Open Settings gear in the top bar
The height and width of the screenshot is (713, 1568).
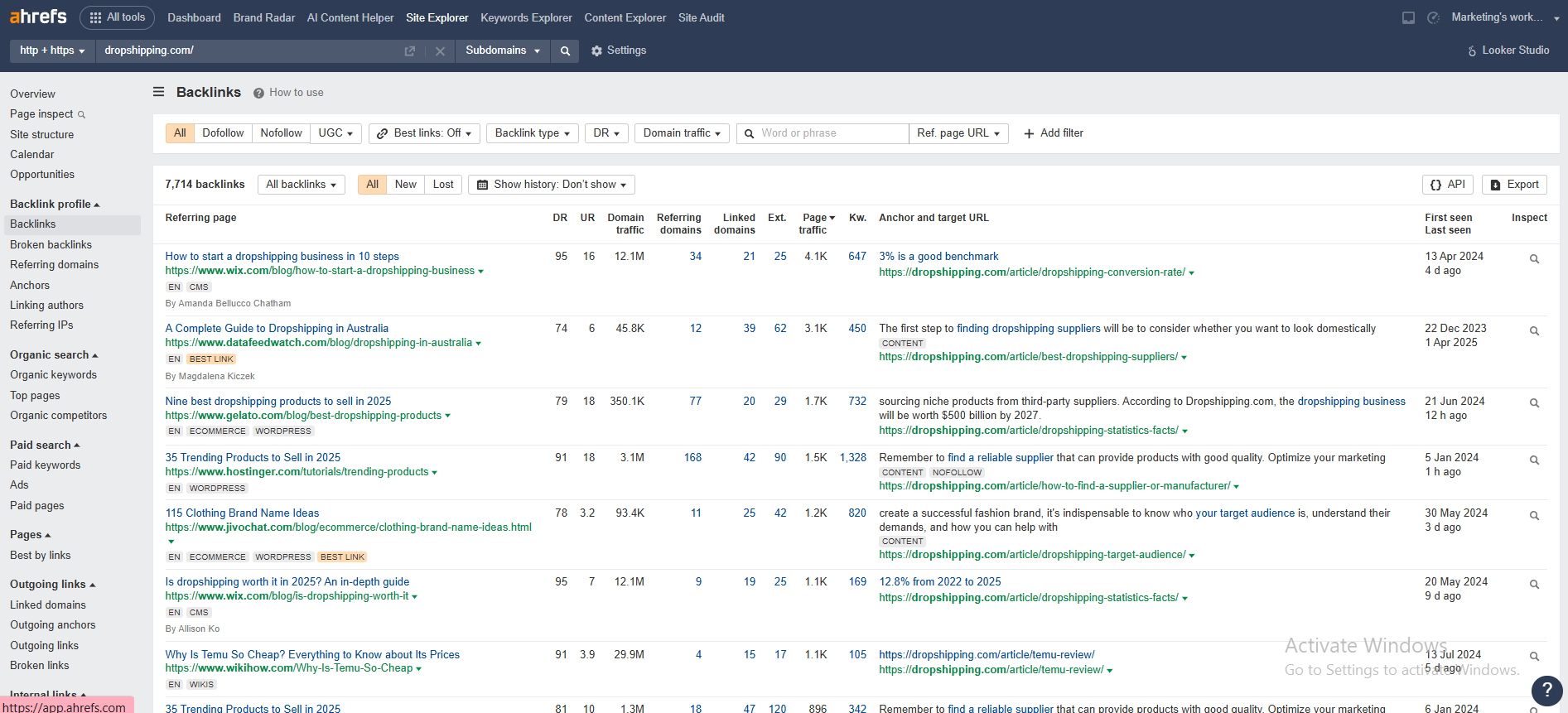(x=618, y=51)
